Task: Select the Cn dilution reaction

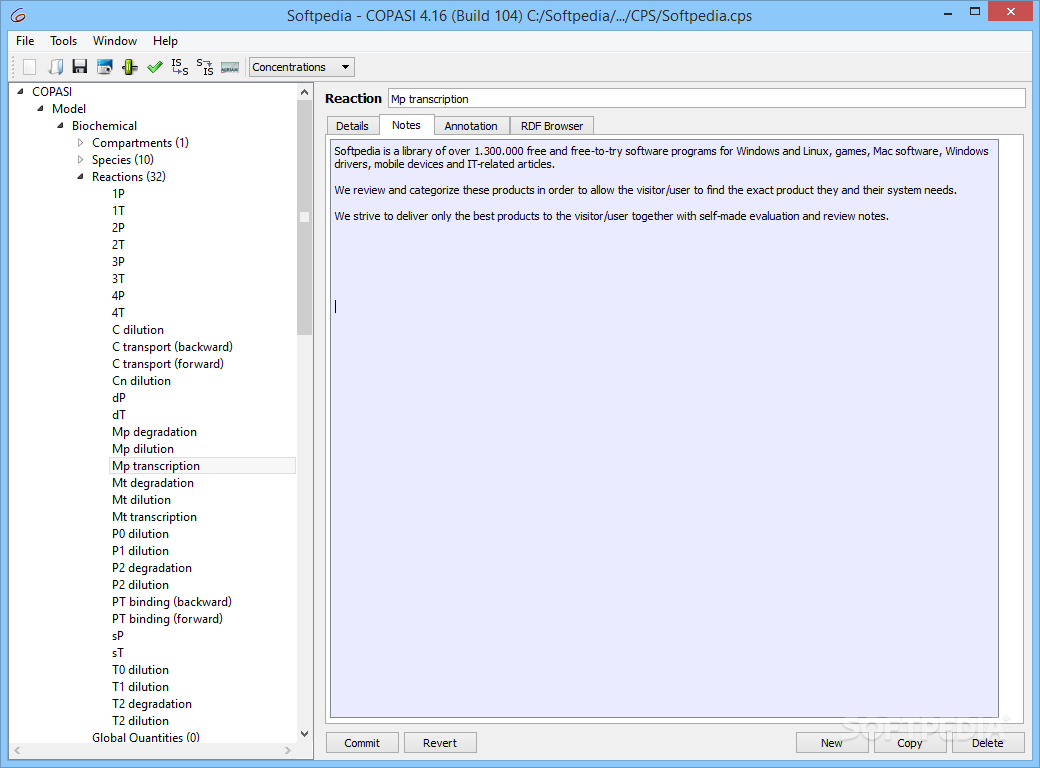Action: pyautogui.click(x=141, y=381)
